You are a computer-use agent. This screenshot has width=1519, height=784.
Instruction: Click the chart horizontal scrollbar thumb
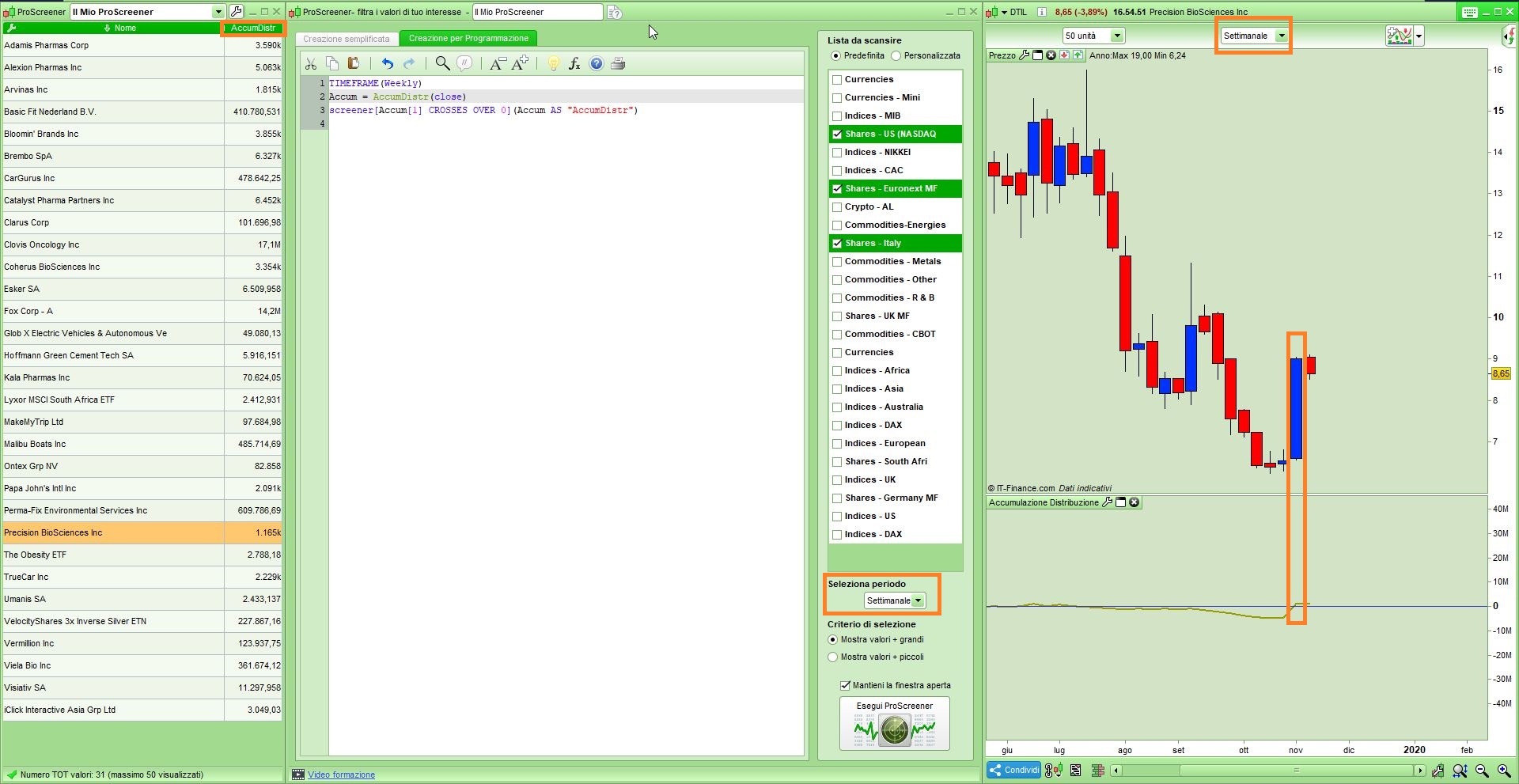1296,771
